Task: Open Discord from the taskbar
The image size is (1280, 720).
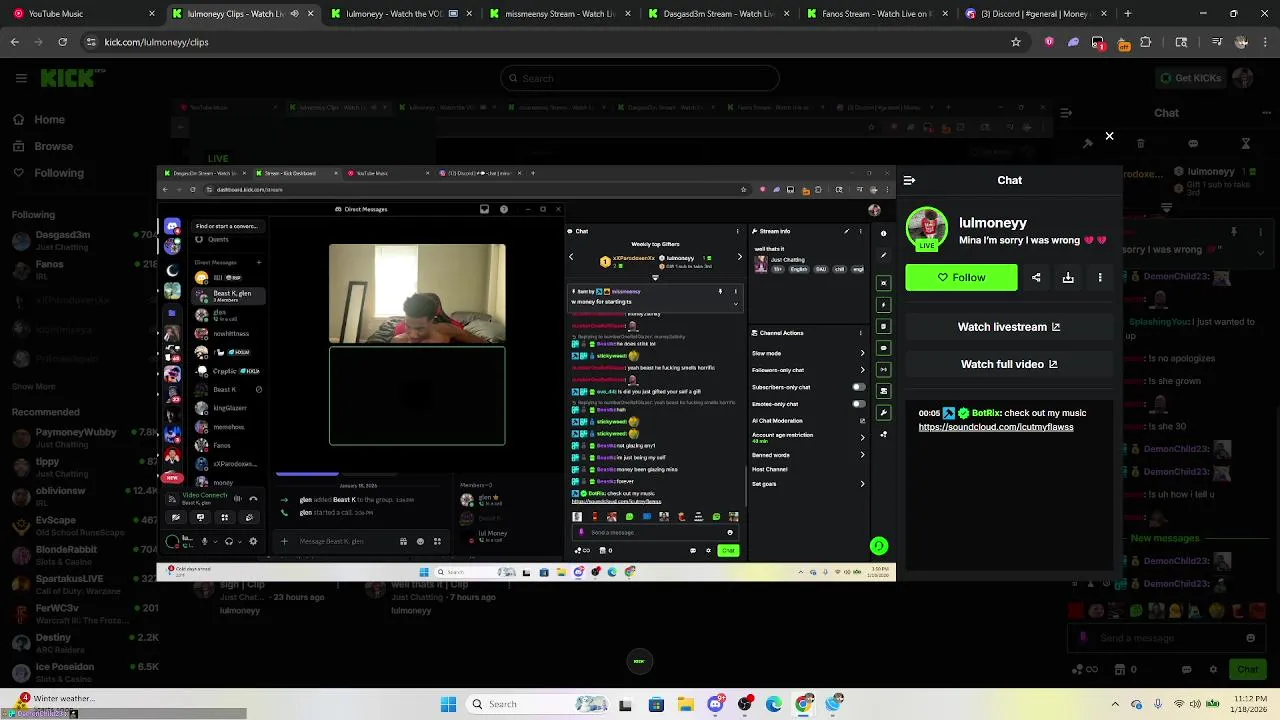Action: 715,704
